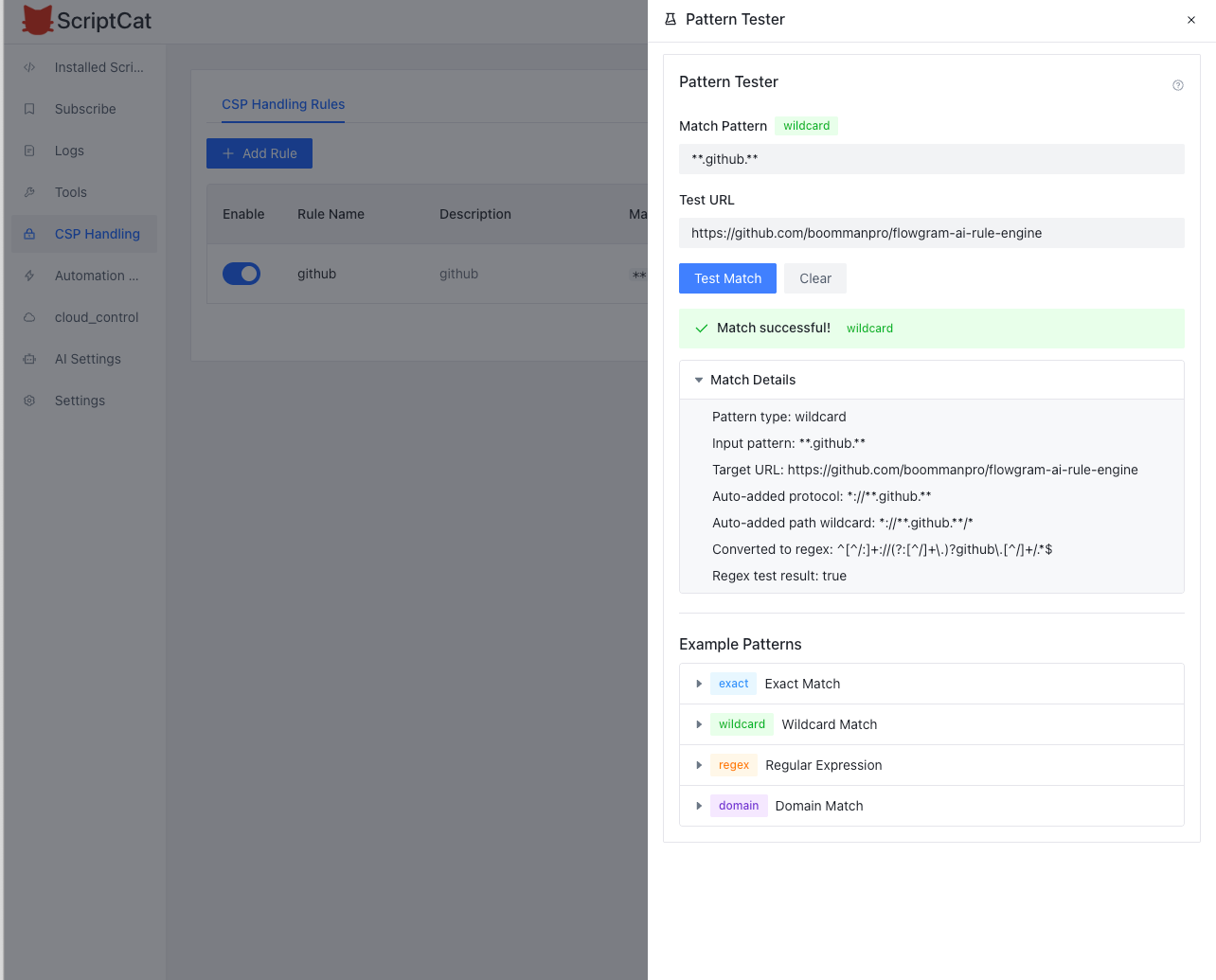Image resolution: width=1216 pixels, height=980 pixels.
Task: Click the ScriptCat logo icon
Action: (38, 20)
